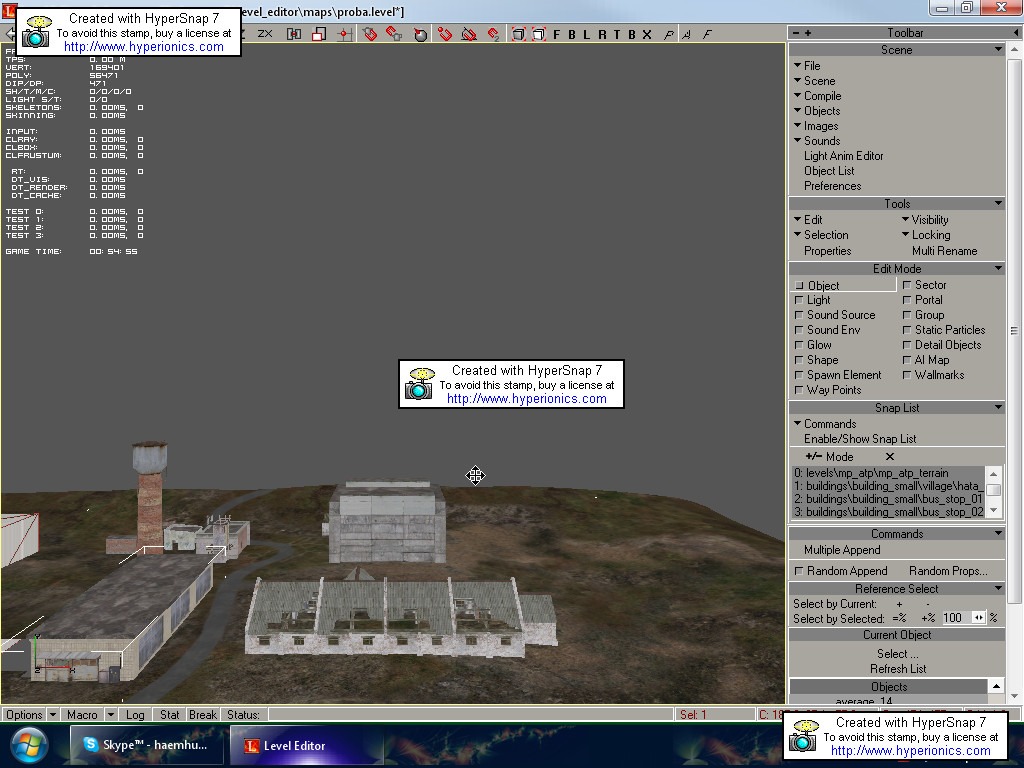Click the magnet with red dot icon

pyautogui.click(x=445, y=34)
